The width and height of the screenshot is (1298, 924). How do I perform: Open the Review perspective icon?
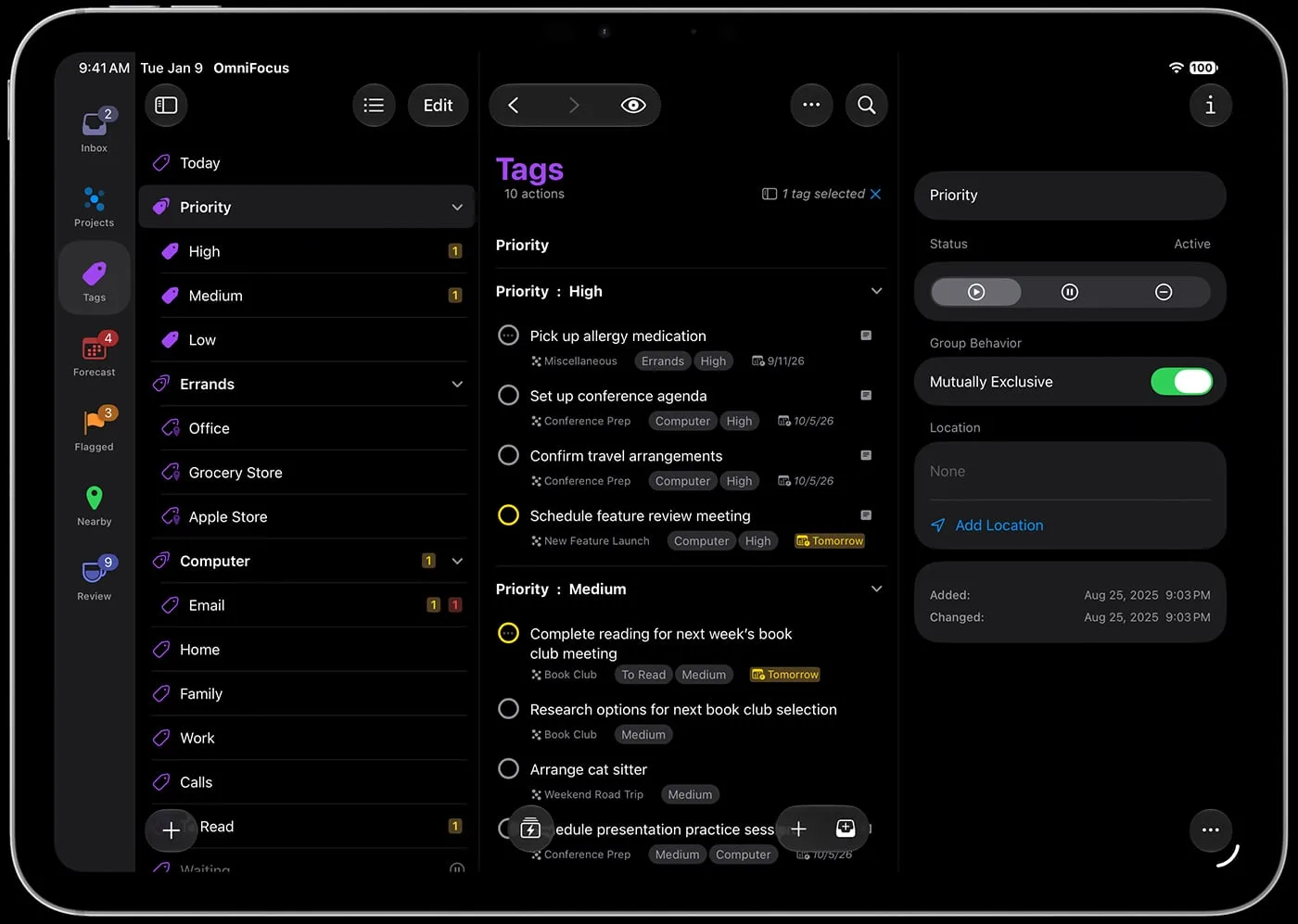point(95,579)
